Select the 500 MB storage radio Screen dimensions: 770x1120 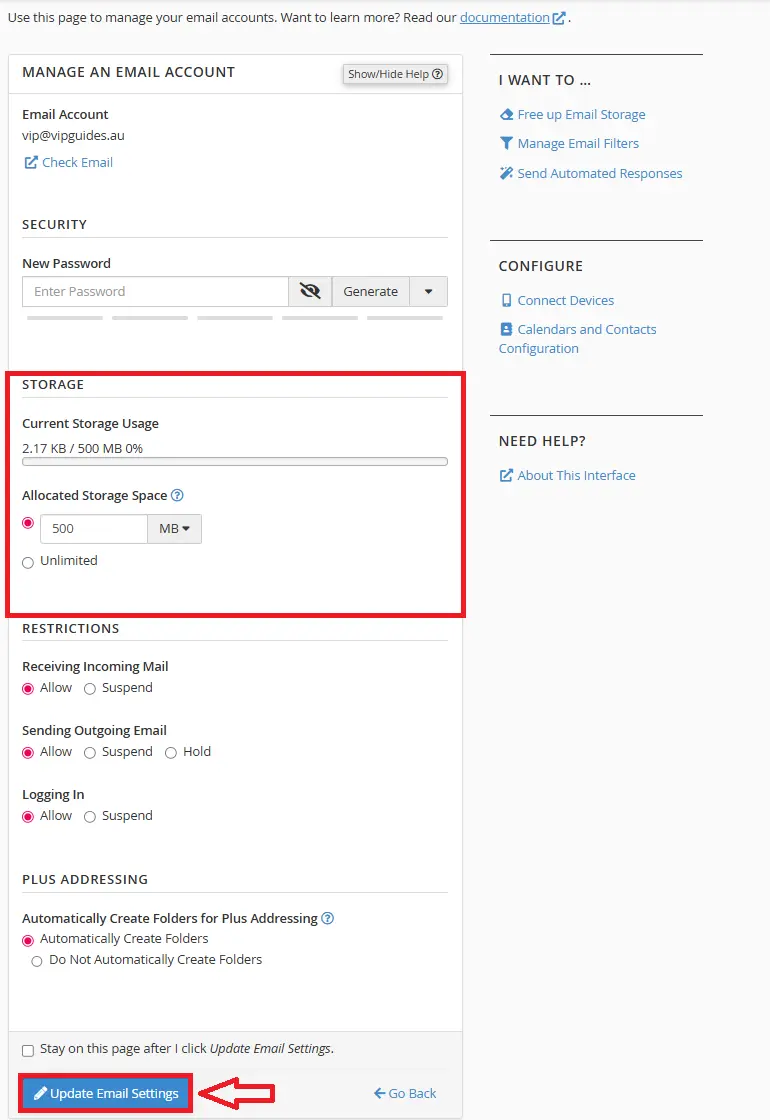pos(28,523)
